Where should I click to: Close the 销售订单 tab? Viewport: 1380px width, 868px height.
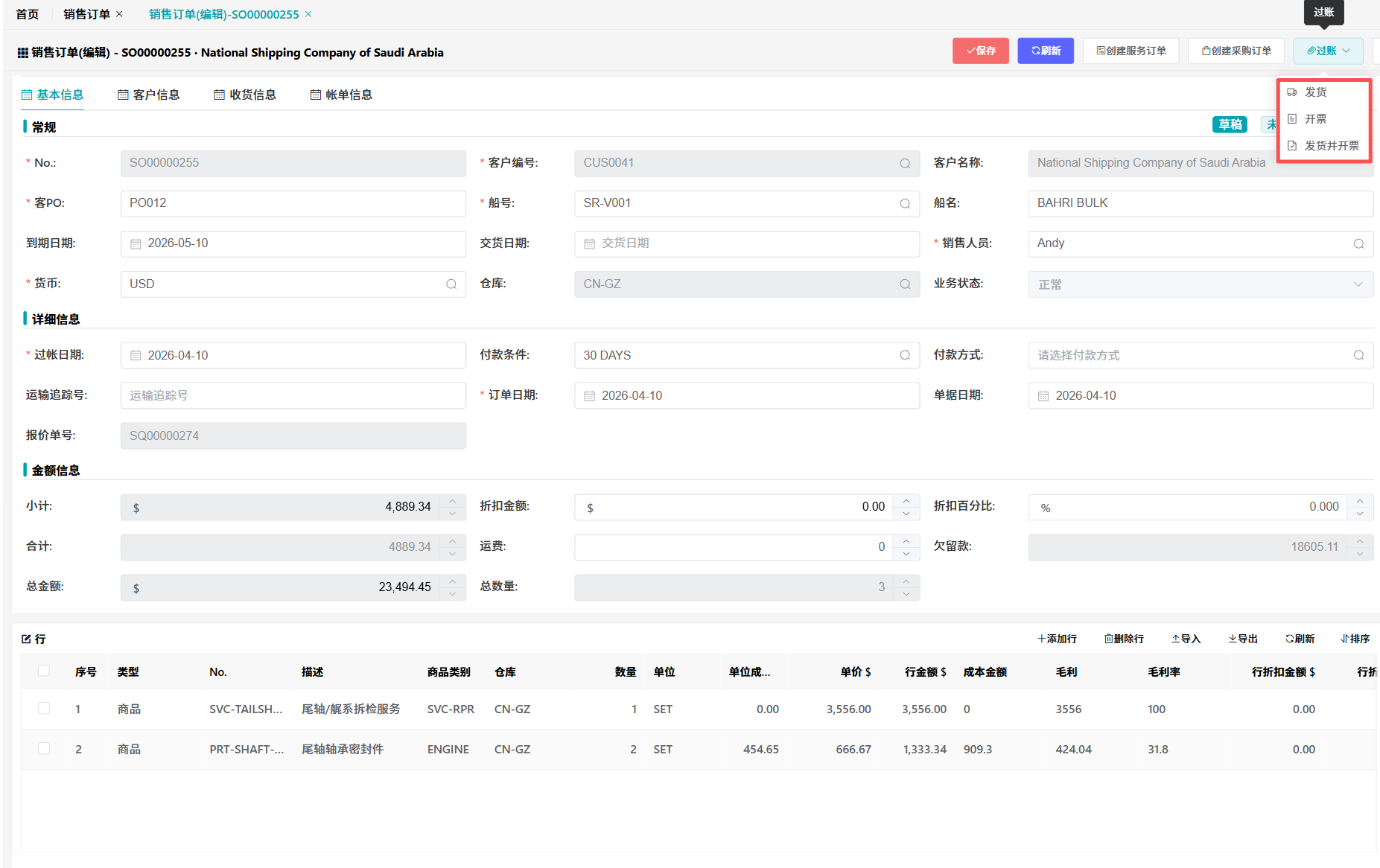119,14
